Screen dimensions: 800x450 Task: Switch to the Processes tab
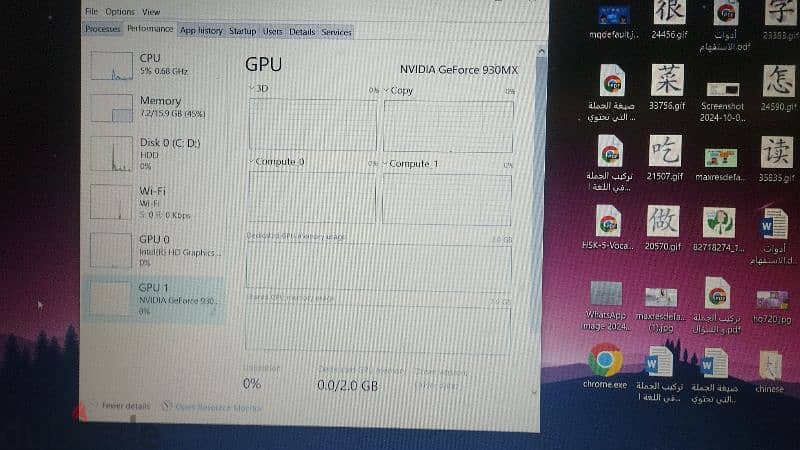click(103, 29)
